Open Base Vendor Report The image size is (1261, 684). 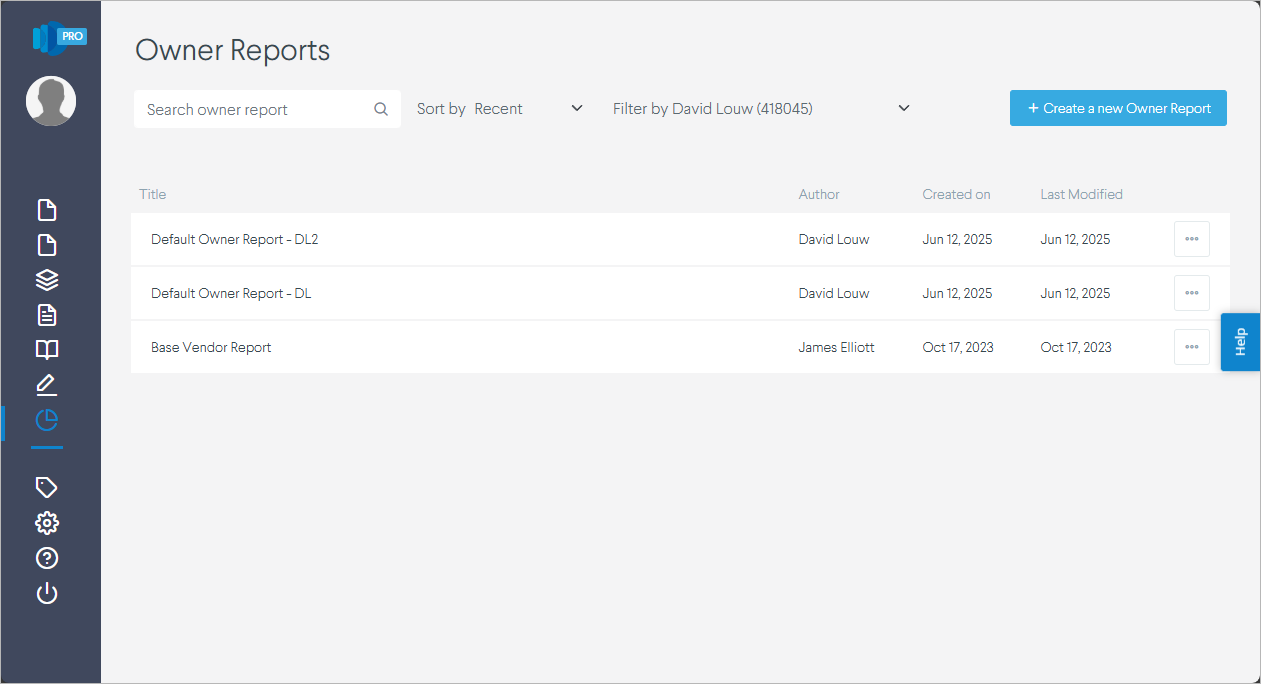coord(211,347)
